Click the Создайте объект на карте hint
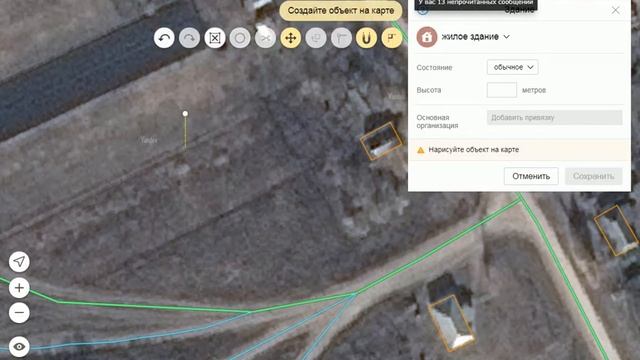Image resolution: width=640 pixels, height=360 pixels. (x=341, y=11)
